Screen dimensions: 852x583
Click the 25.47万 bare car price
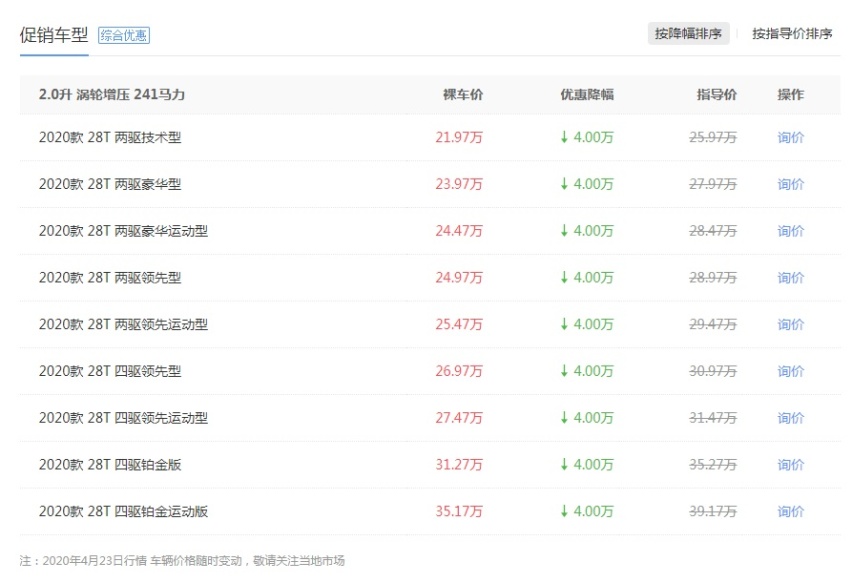click(x=459, y=324)
